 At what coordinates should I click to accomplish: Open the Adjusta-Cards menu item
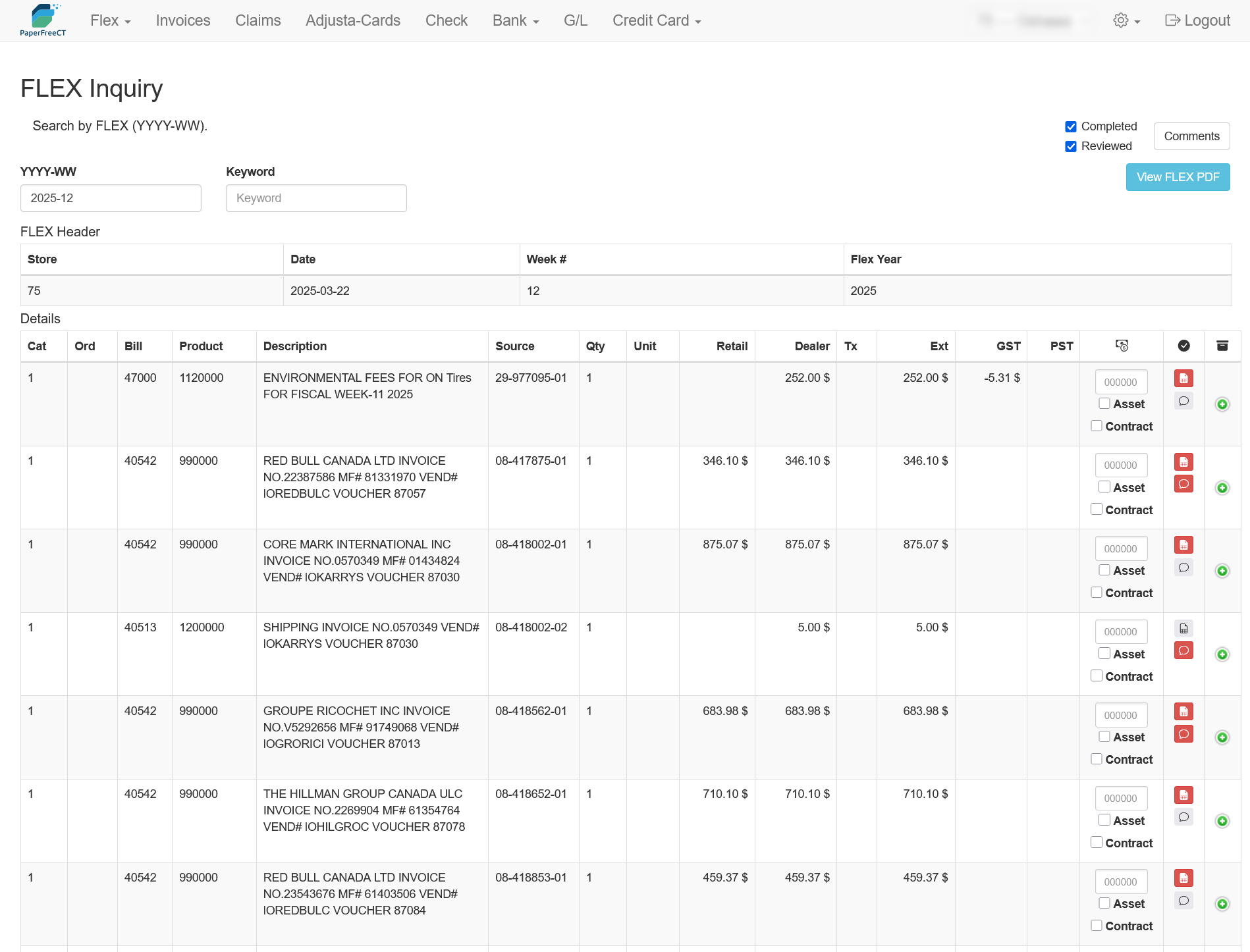click(x=352, y=20)
